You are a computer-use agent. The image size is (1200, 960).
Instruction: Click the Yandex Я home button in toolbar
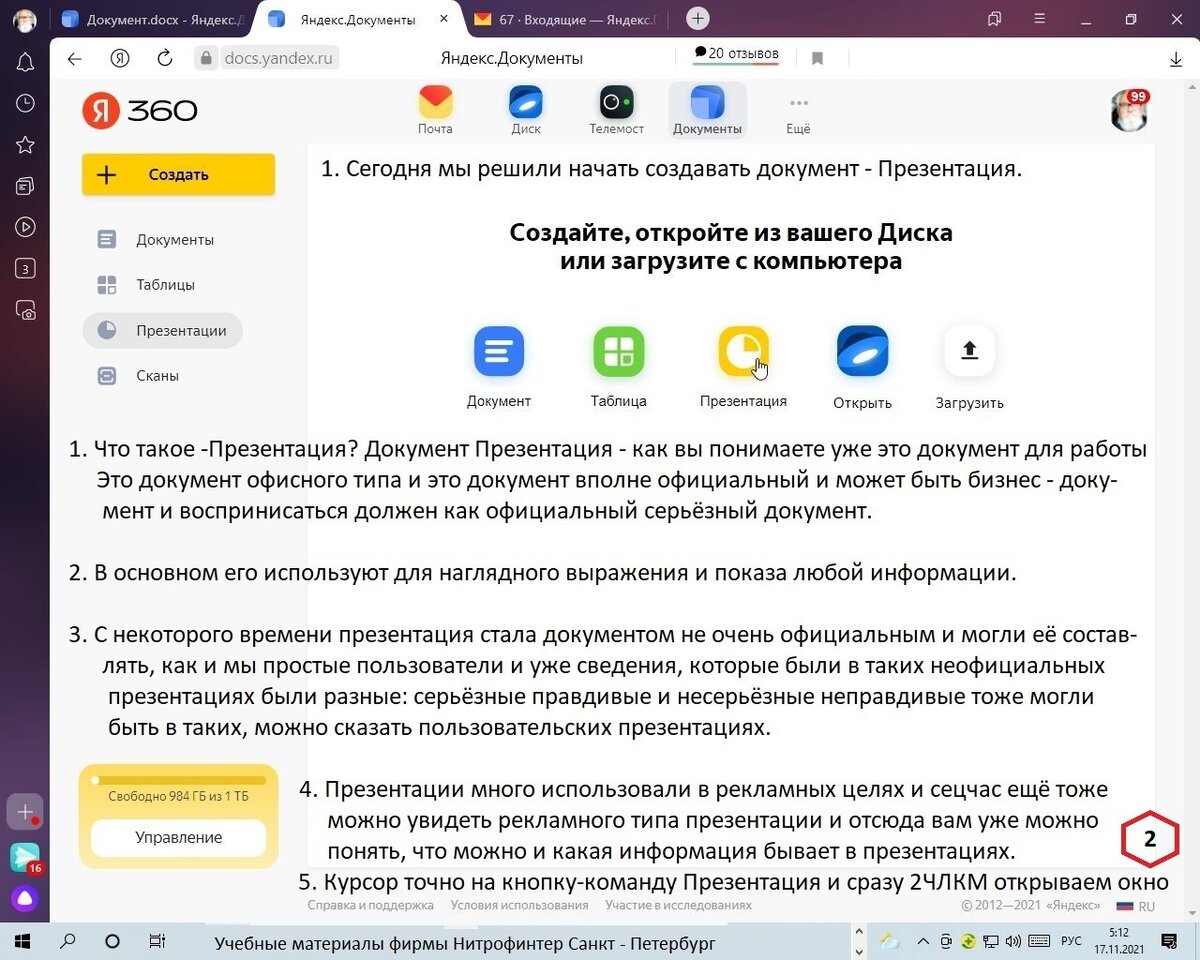tap(120, 59)
